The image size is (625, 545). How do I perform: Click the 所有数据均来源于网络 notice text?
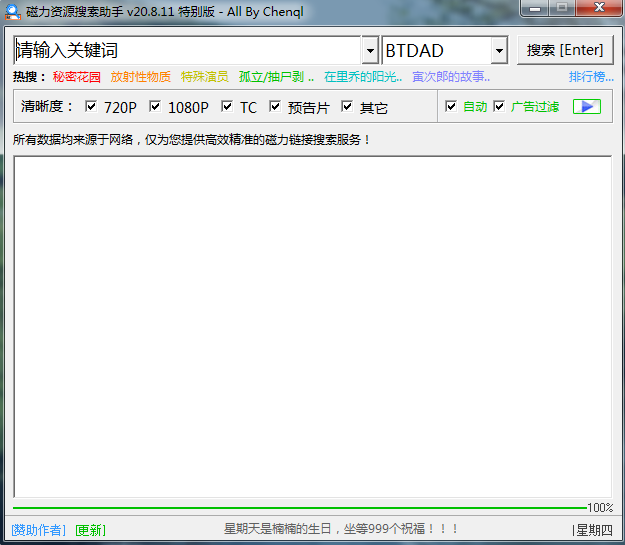point(192,140)
